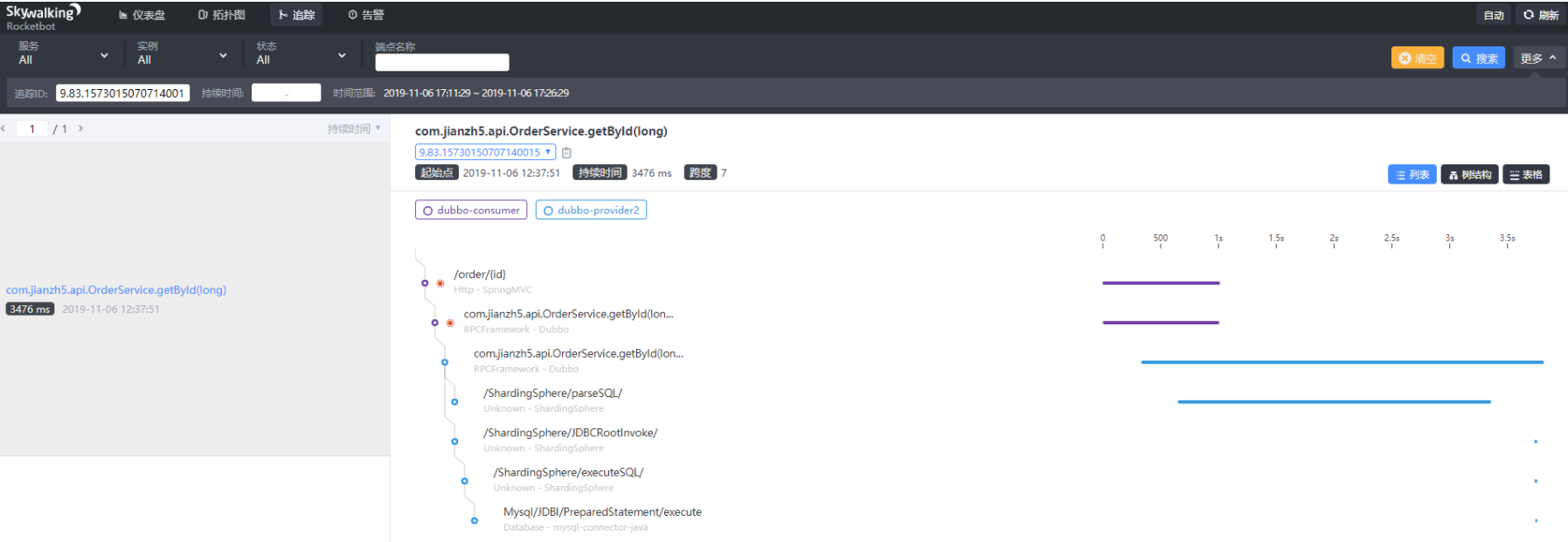Screen dimensions: 1568x542
Task: Click the Skywalking Rocketbot logo
Action: (x=43, y=16)
